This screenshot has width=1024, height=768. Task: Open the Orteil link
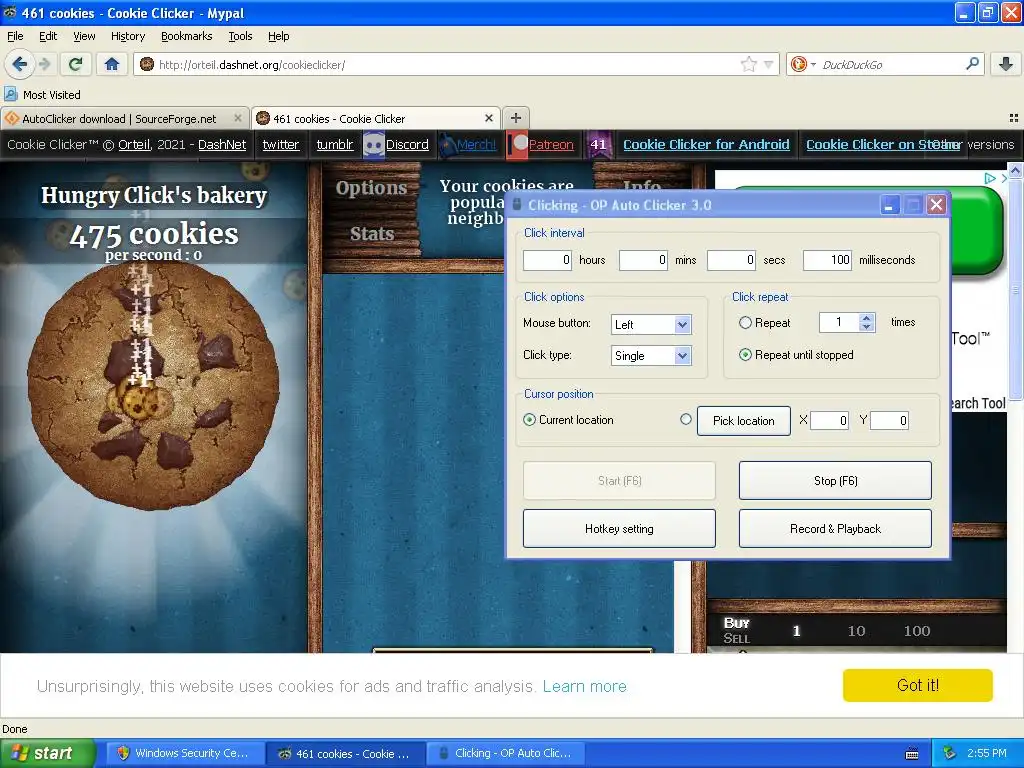(134, 144)
